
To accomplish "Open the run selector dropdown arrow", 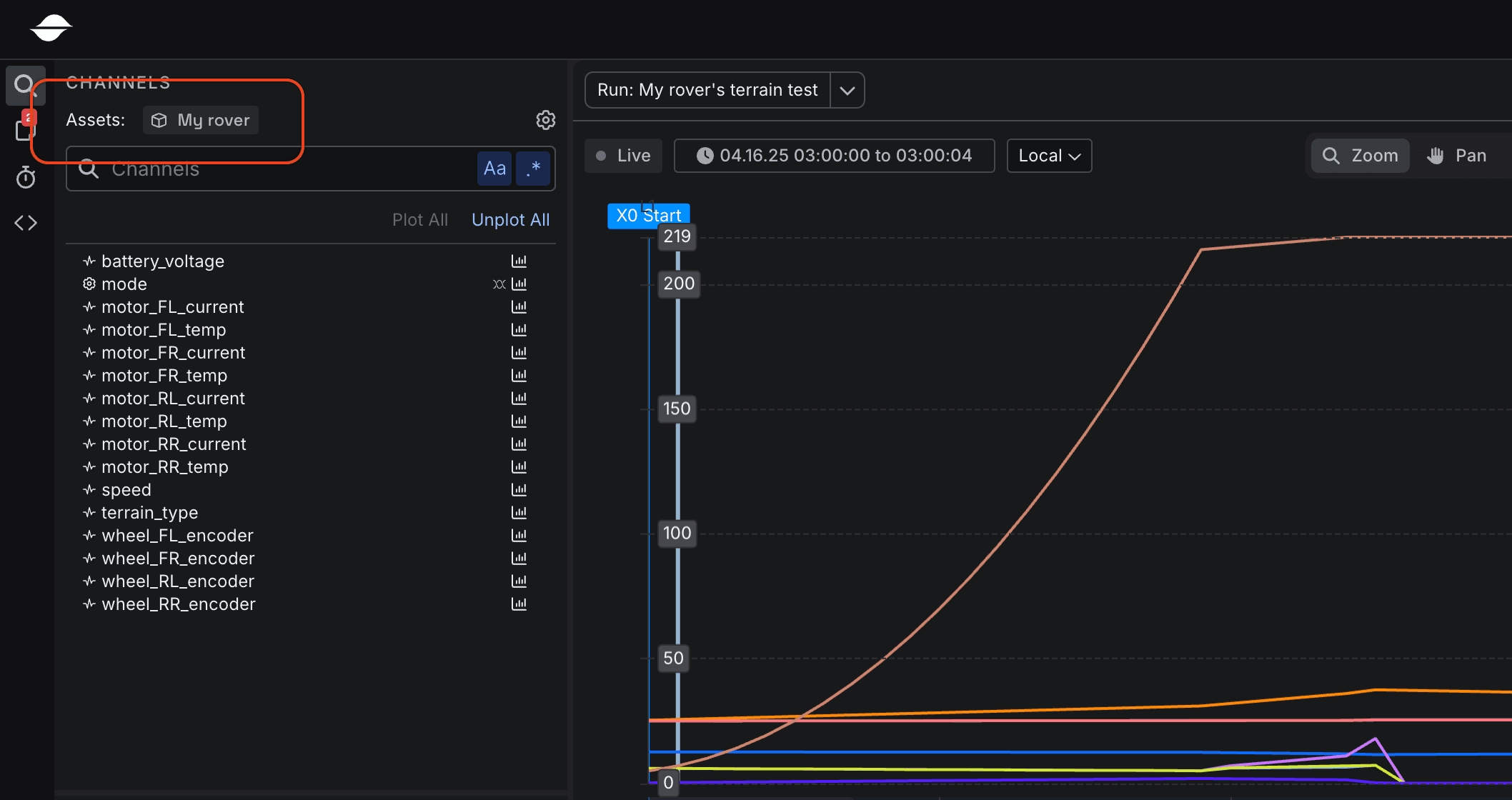I will 847,91.
